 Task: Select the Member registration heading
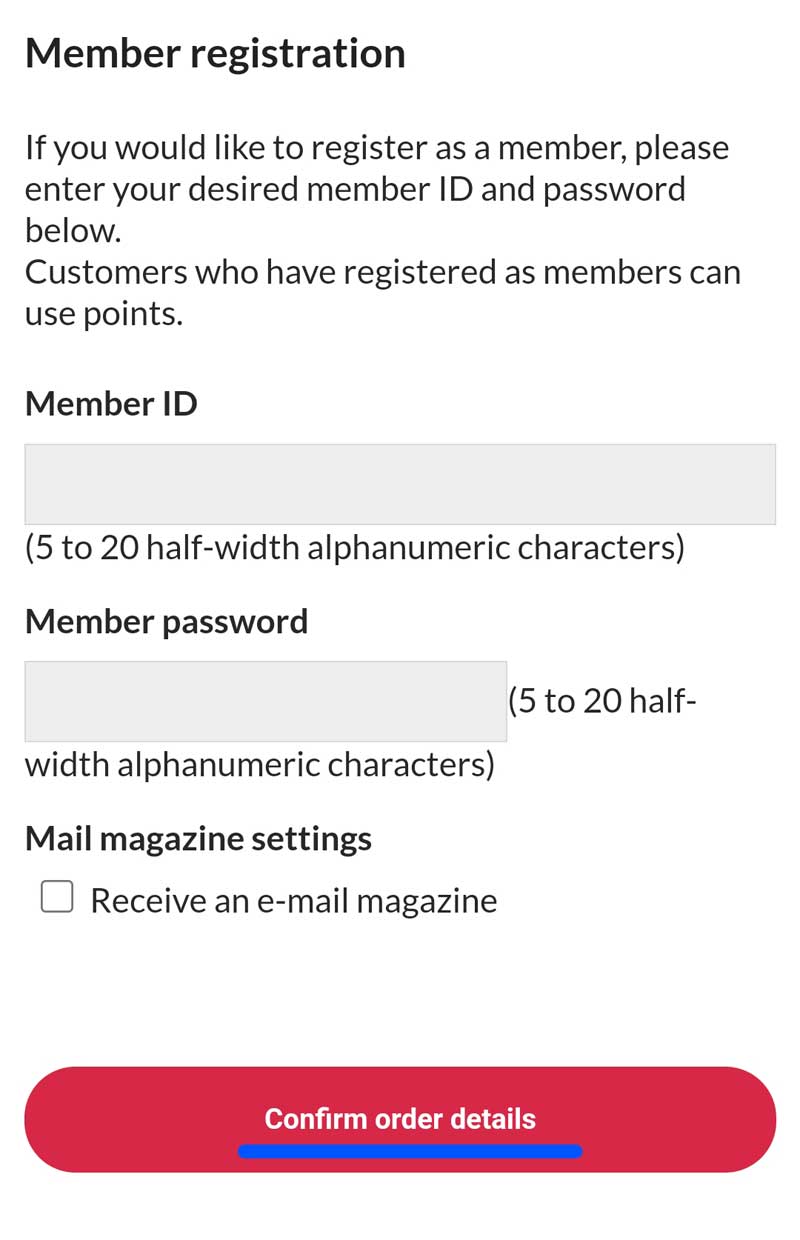215,53
